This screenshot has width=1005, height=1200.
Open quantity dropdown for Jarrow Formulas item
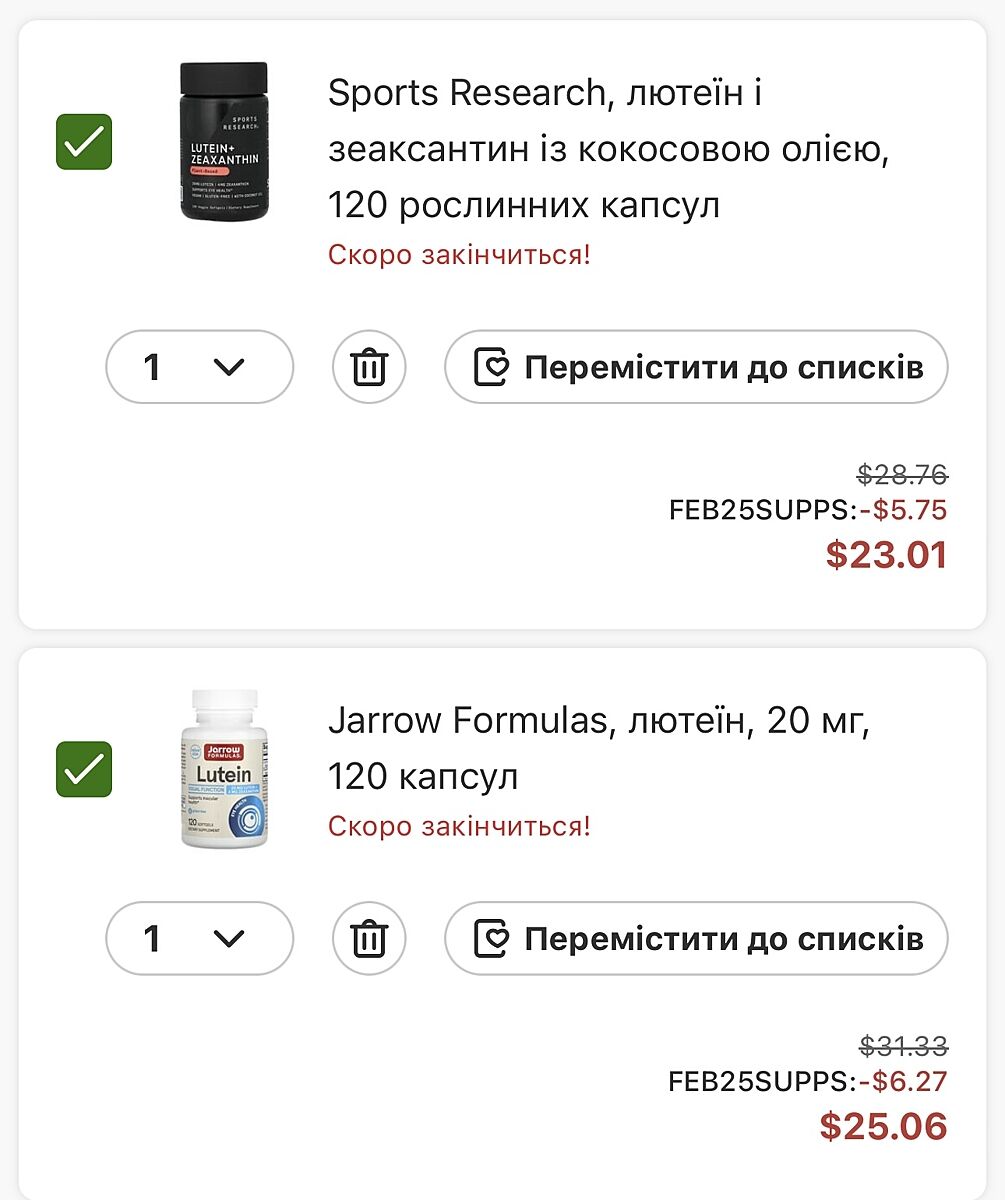[x=199, y=939]
